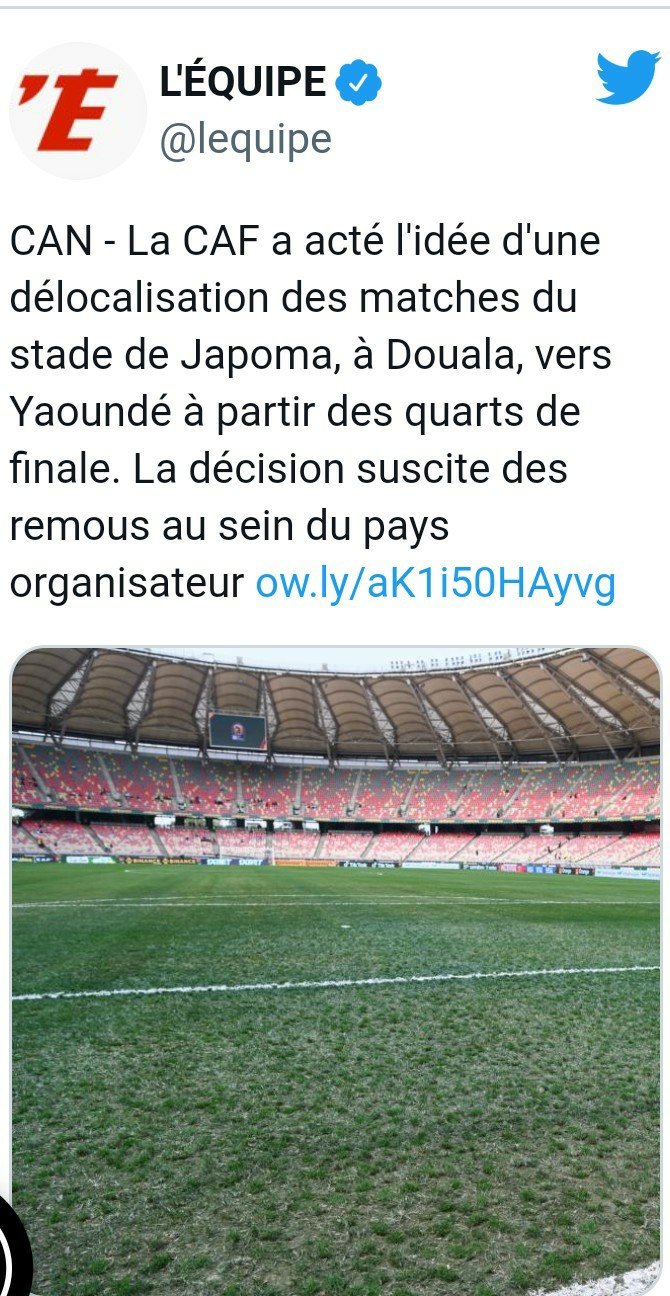Tap the black circular icon at the bottom corner
This screenshot has width=670, height=1296.
(x=12, y=1250)
